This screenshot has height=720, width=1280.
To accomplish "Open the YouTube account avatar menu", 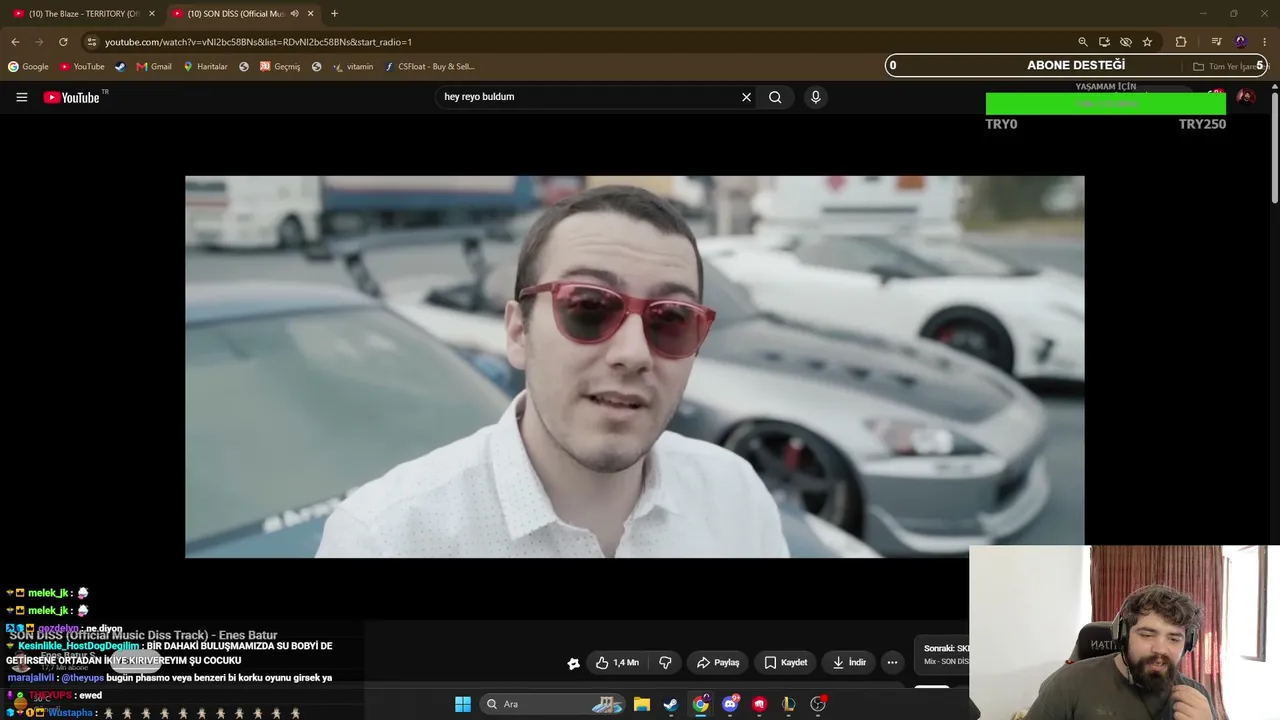I will [1246, 97].
